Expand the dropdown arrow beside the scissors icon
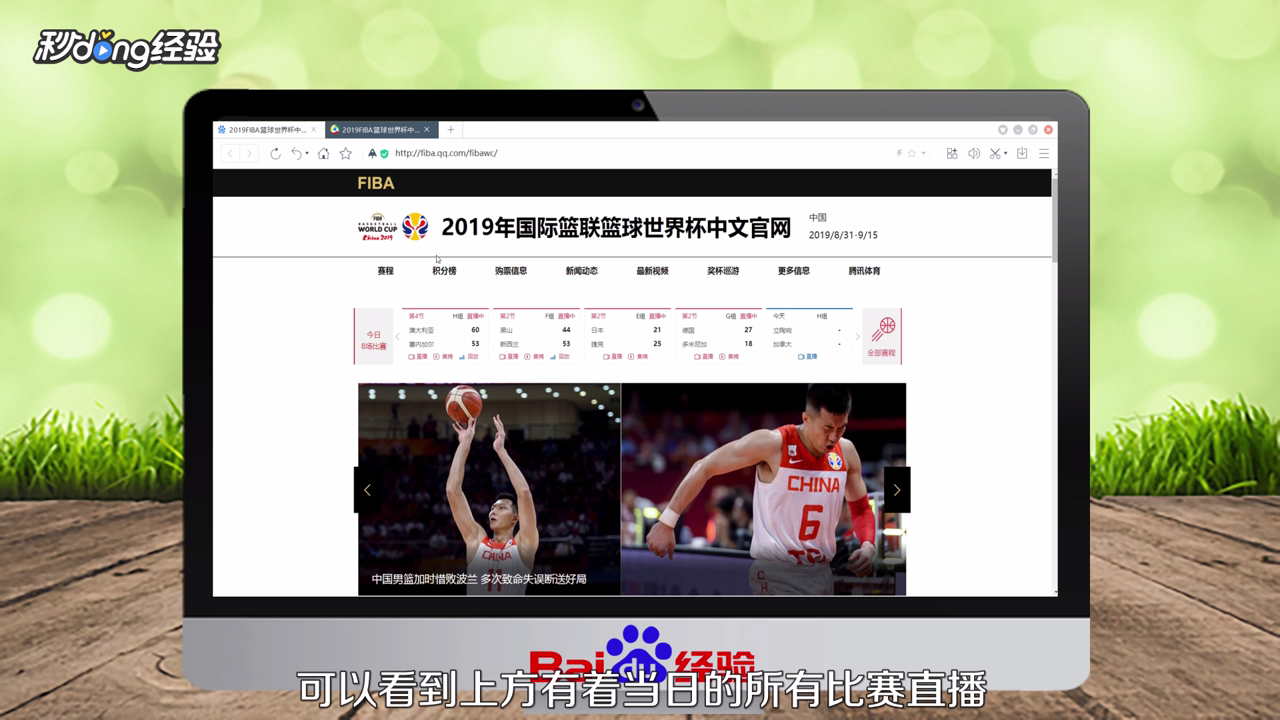Image resolution: width=1280 pixels, height=720 pixels. (x=1005, y=154)
